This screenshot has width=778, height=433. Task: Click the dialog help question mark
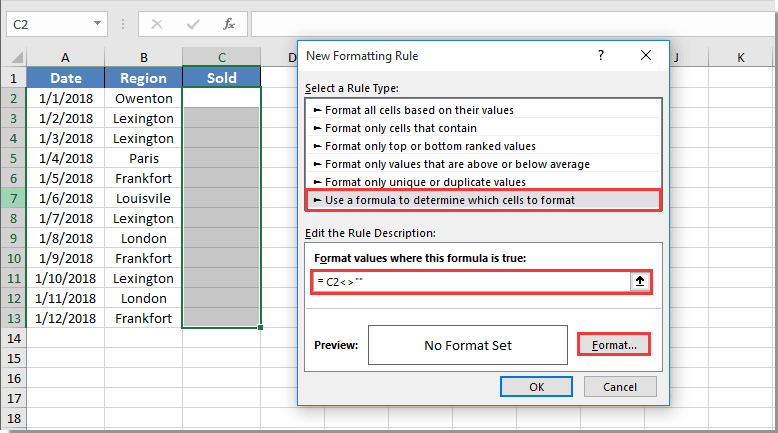(x=601, y=55)
